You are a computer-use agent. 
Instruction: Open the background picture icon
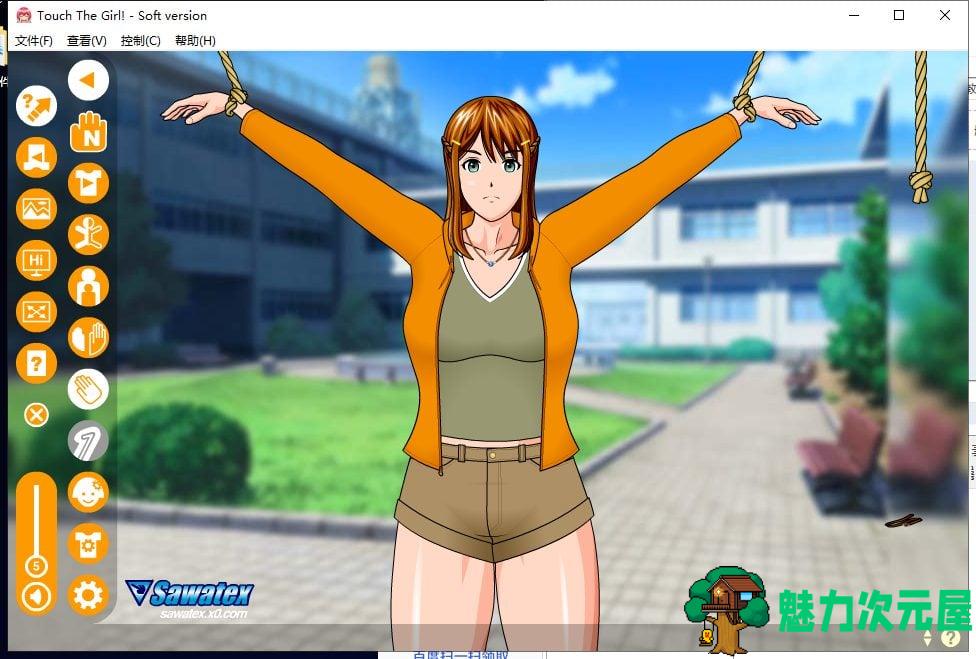(36, 209)
